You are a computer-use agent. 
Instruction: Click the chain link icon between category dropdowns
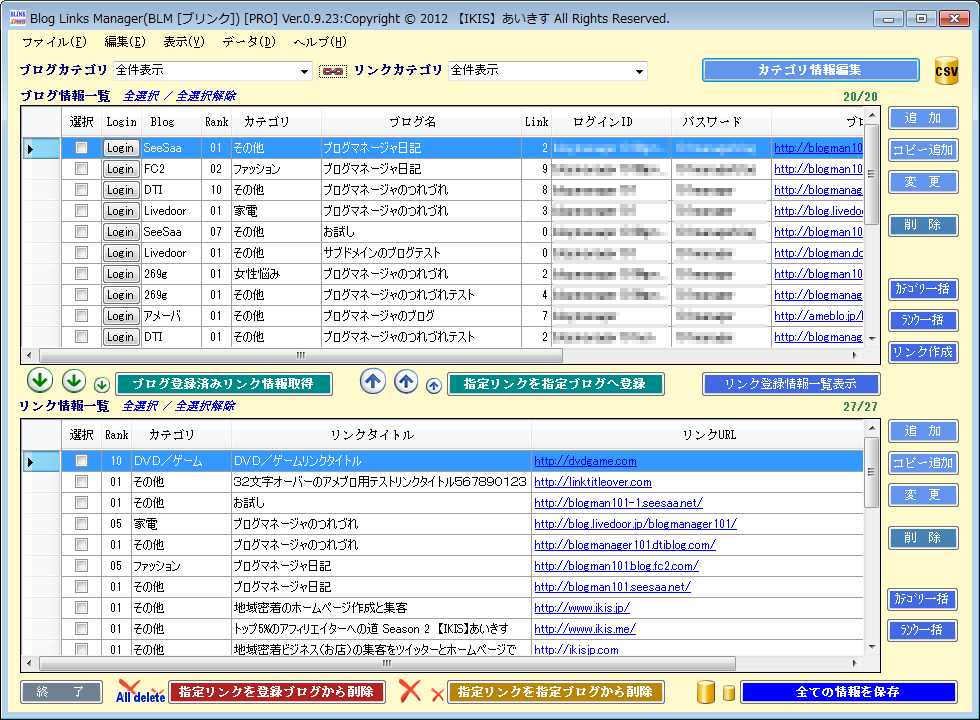coord(332,71)
